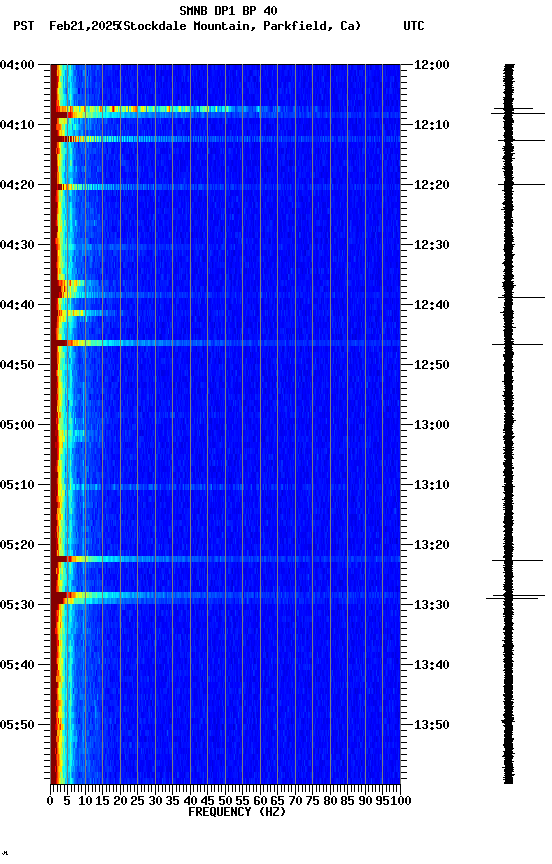This screenshot has width=552, height=864.
Task: Click the 13:30 UTC time label
Action: pyautogui.click(x=432, y=605)
